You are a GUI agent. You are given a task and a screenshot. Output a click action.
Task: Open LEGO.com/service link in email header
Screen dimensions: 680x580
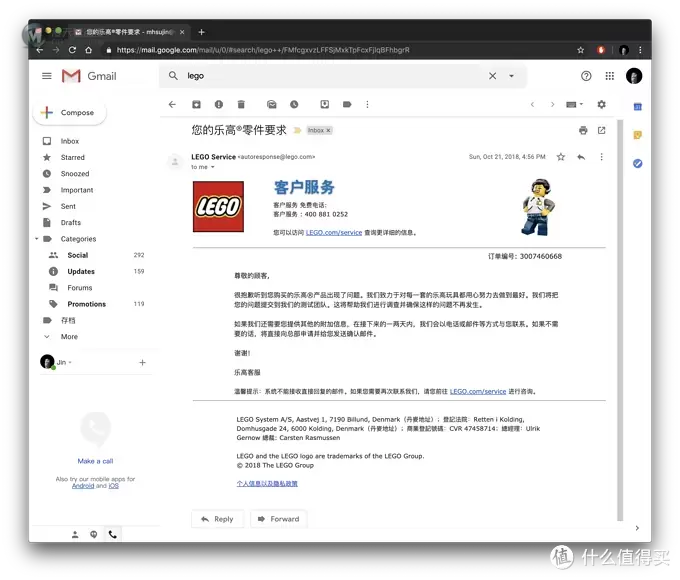[x=334, y=233]
